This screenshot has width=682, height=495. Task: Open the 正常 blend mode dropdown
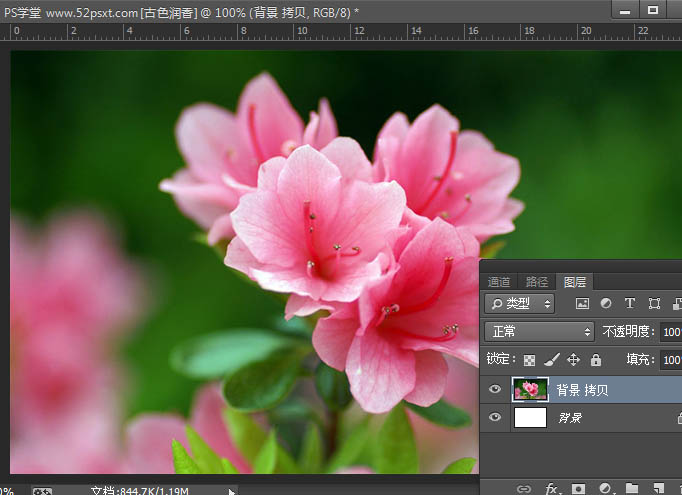539,331
